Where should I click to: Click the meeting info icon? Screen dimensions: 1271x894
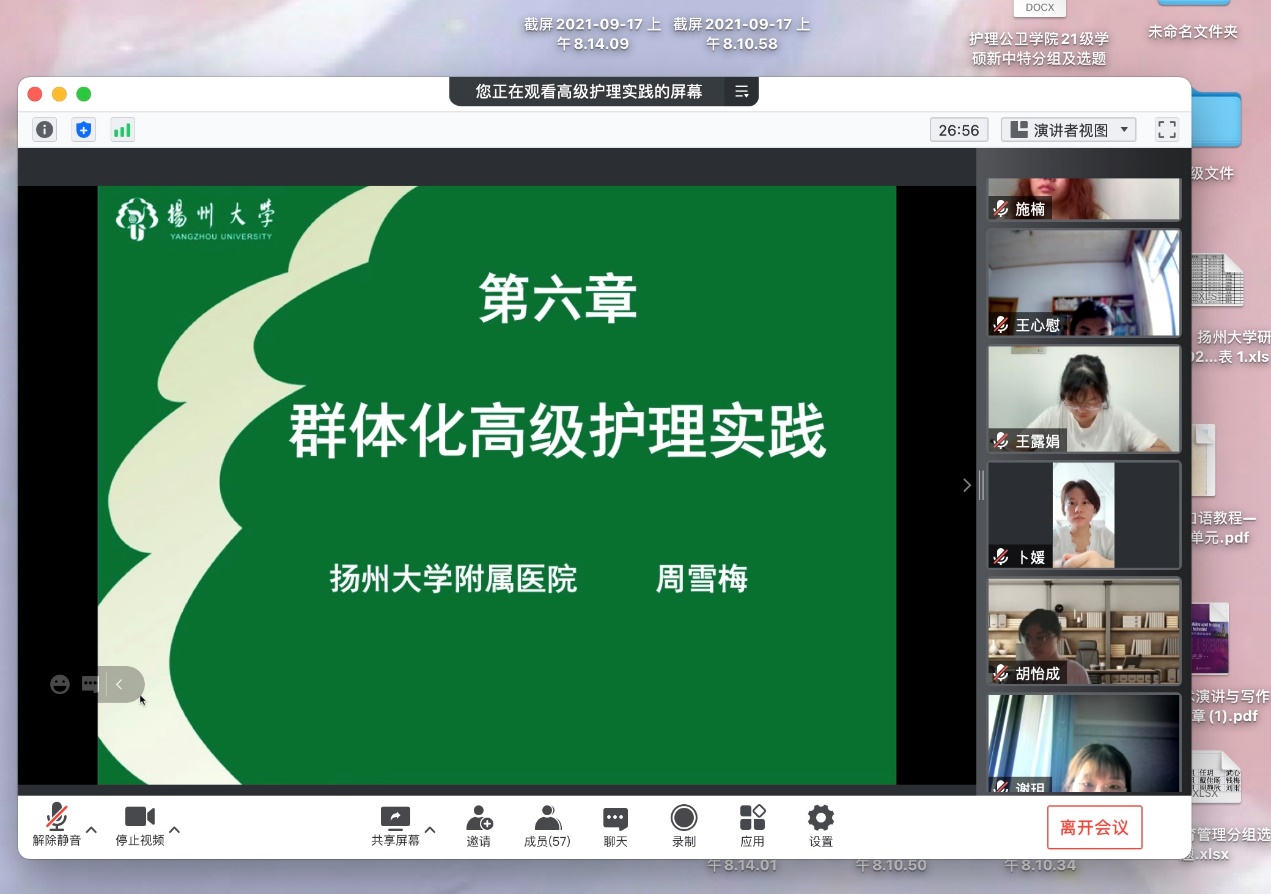(x=45, y=129)
